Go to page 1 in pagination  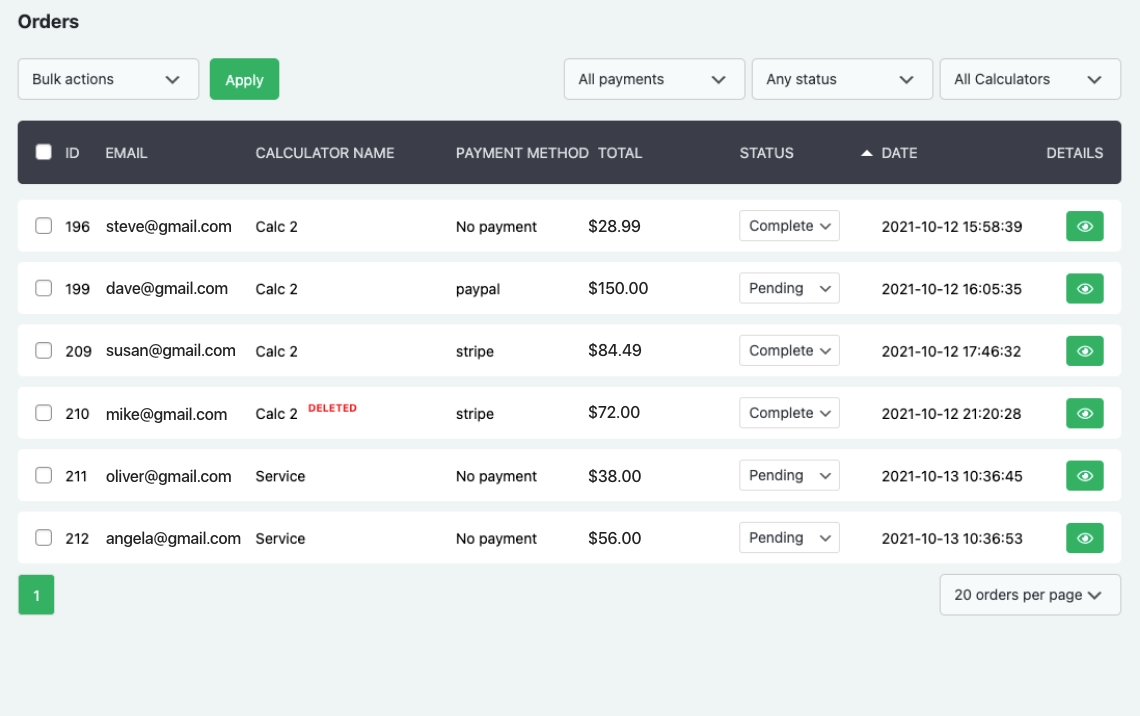pyautogui.click(x=36, y=596)
